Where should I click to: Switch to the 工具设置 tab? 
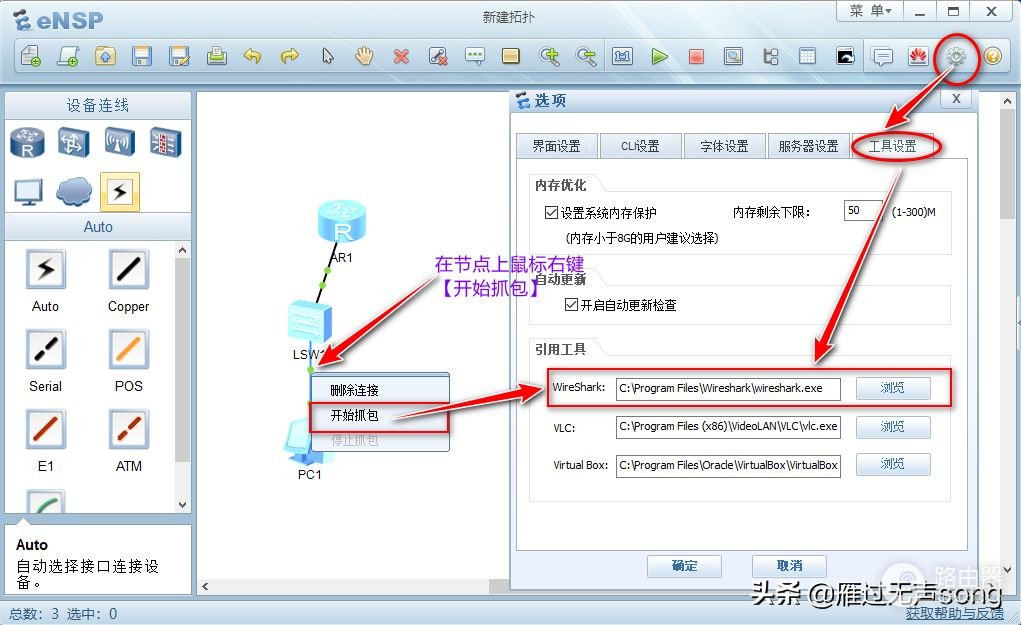(x=893, y=146)
